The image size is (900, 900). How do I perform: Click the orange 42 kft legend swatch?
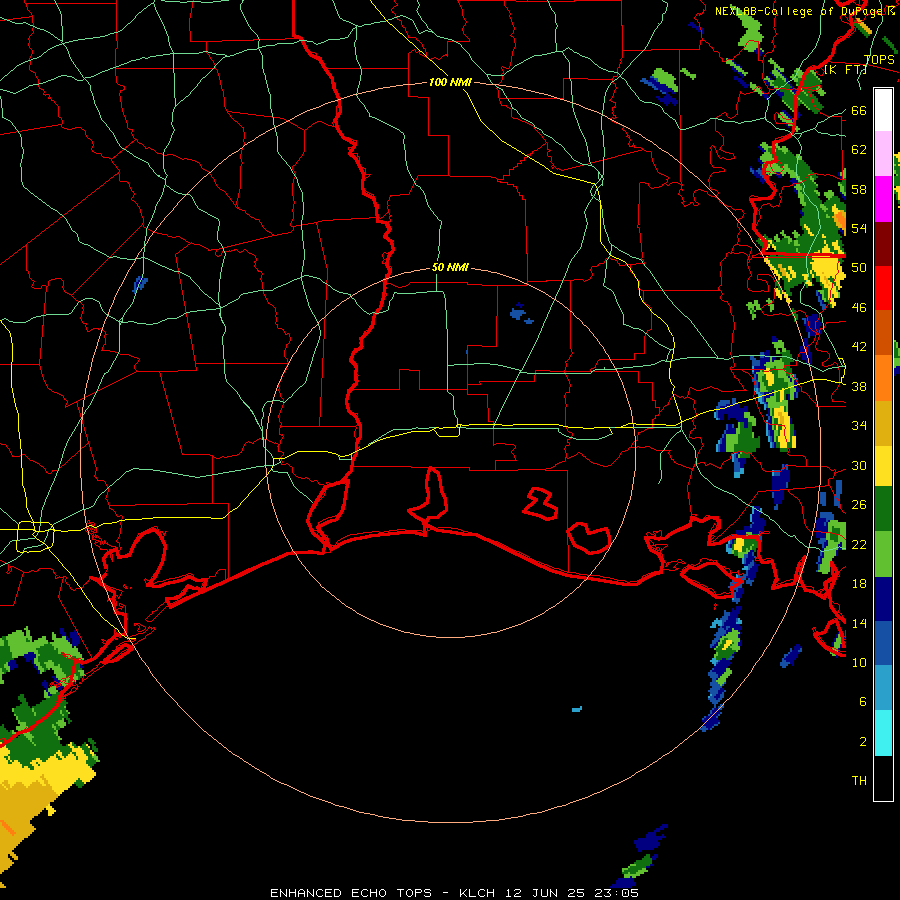883,333
